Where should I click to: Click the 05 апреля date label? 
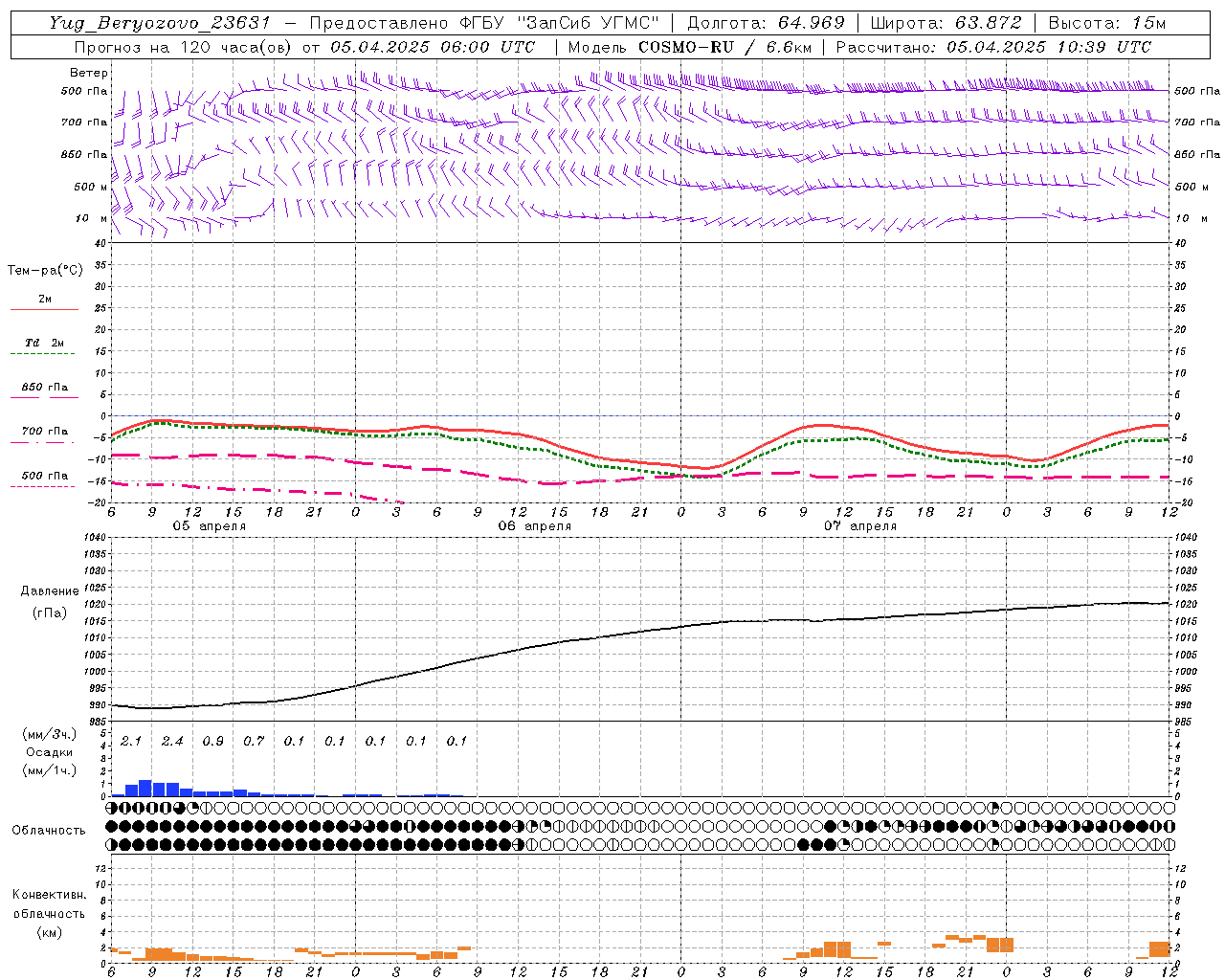point(210,526)
